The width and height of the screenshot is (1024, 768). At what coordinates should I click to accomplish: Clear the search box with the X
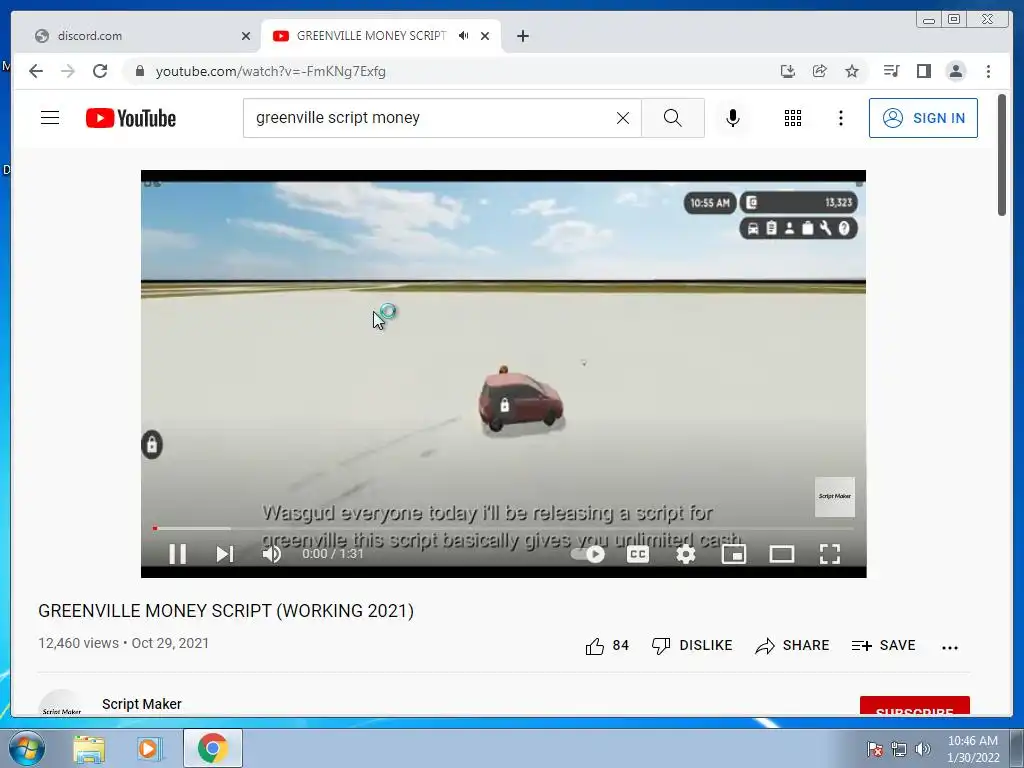coord(623,118)
